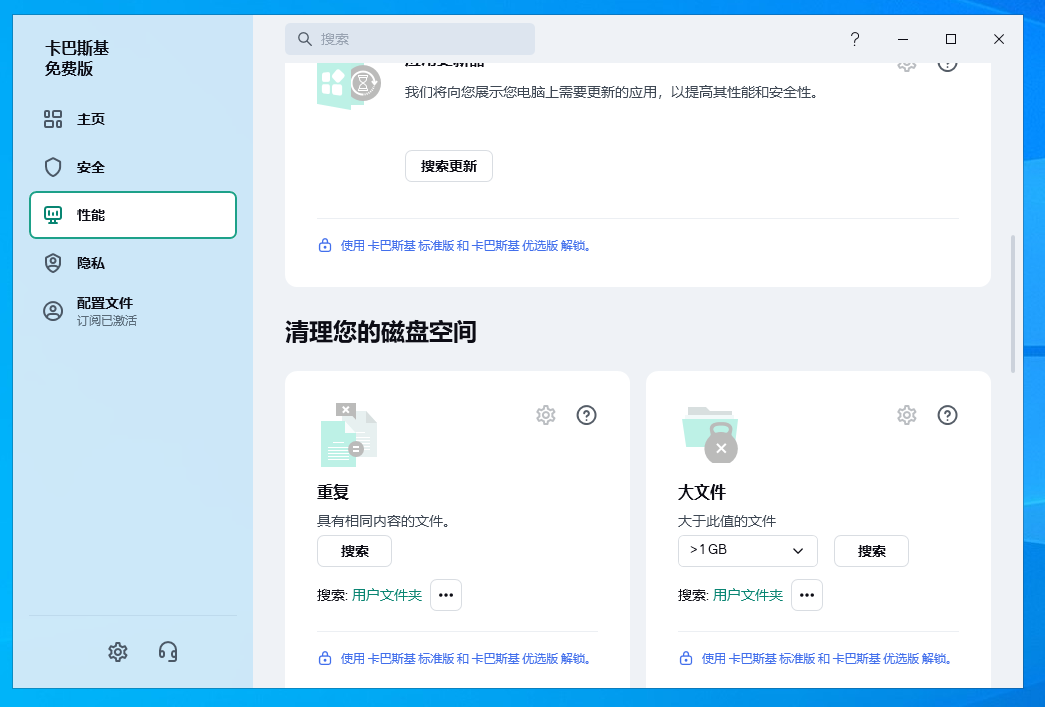Image resolution: width=1045 pixels, height=707 pixels.
Task: Click the search magnifier icon
Action: point(305,39)
